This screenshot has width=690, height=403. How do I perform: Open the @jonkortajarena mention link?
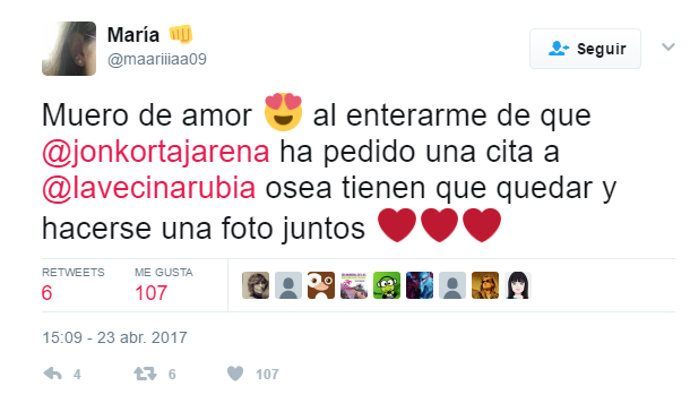click(x=156, y=152)
